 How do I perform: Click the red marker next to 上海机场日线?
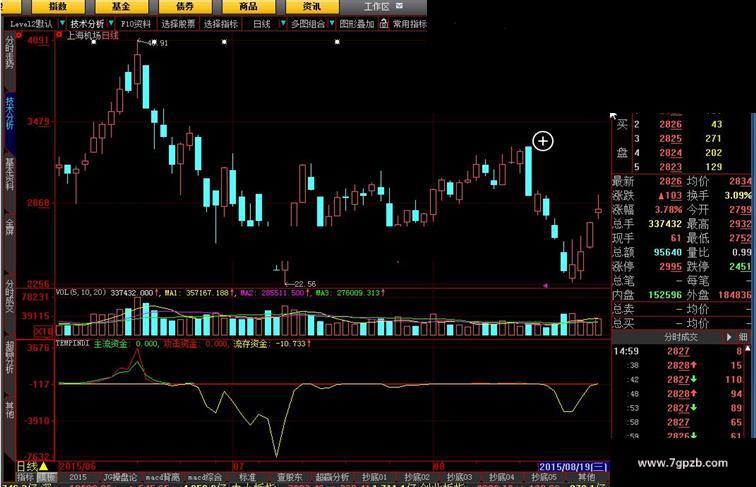(x=59, y=35)
